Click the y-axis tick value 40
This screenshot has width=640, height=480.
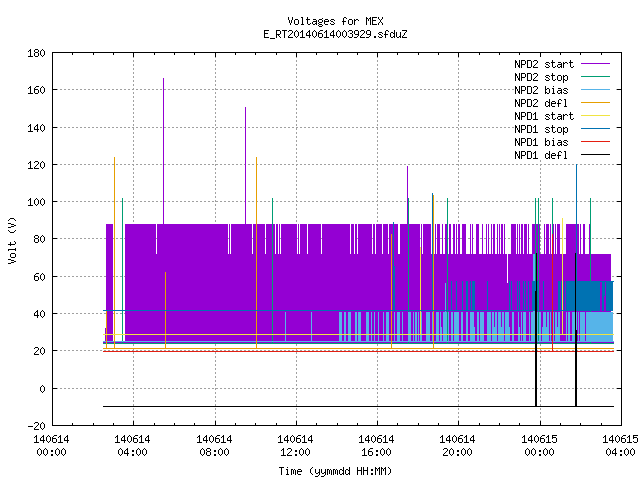tap(39, 314)
